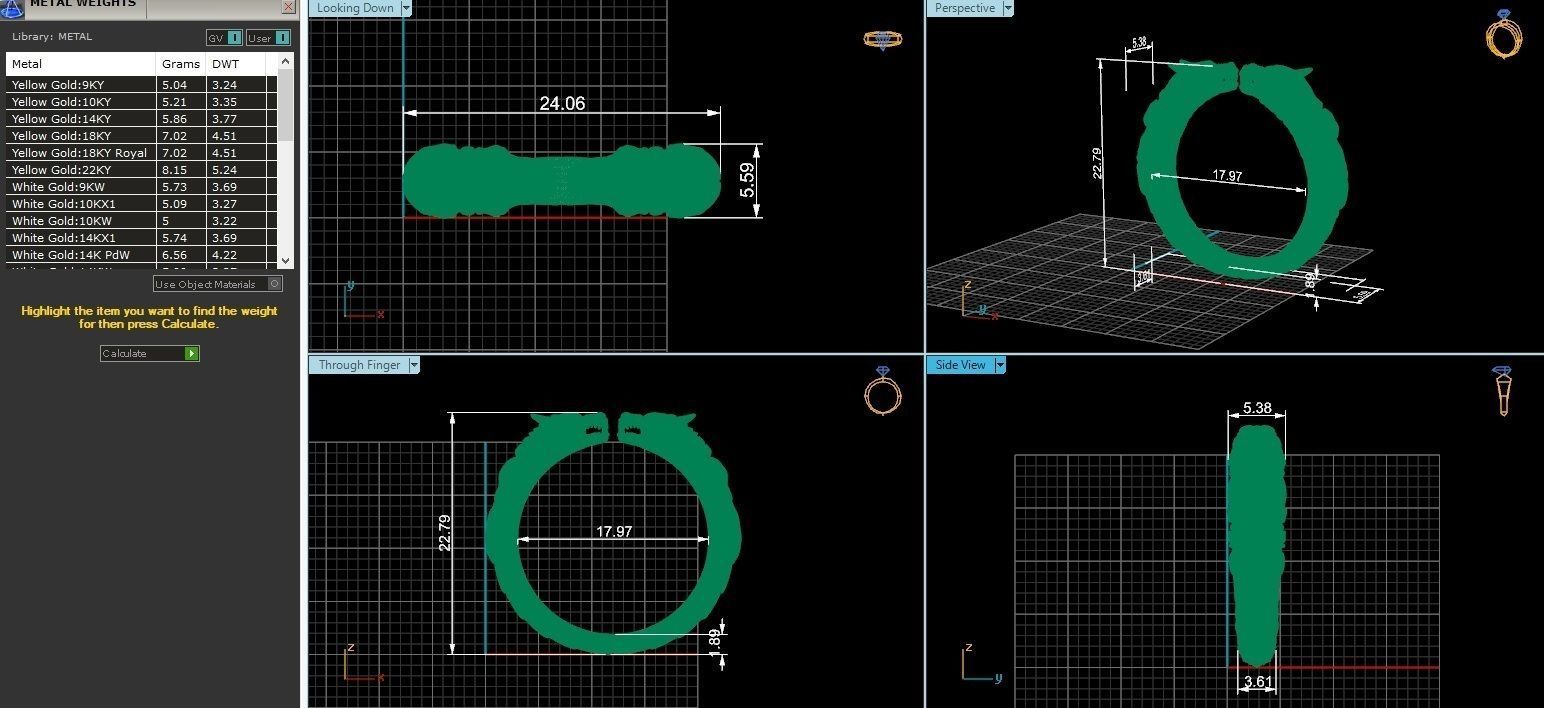Image resolution: width=1544 pixels, height=708 pixels.
Task: Click the Library: METAL label
Action: [x=52, y=37]
